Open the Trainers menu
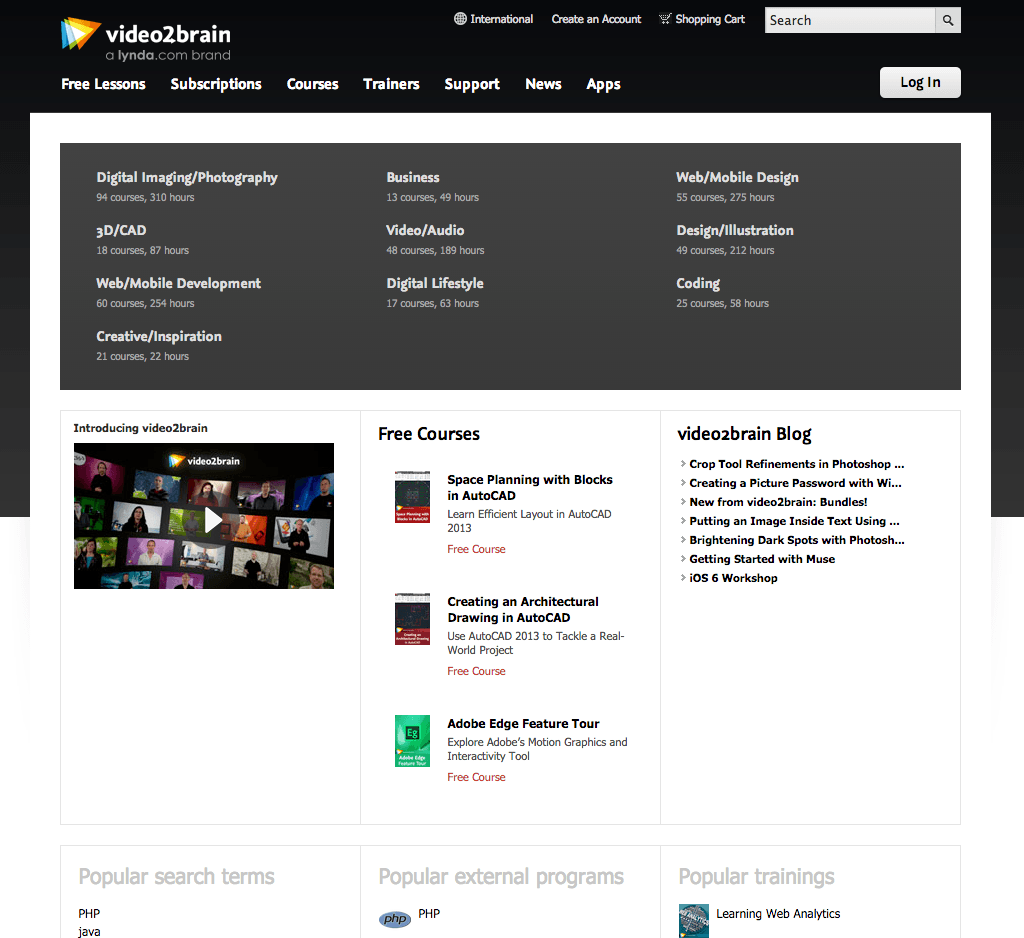The width and height of the screenshot is (1024, 938). click(x=391, y=84)
